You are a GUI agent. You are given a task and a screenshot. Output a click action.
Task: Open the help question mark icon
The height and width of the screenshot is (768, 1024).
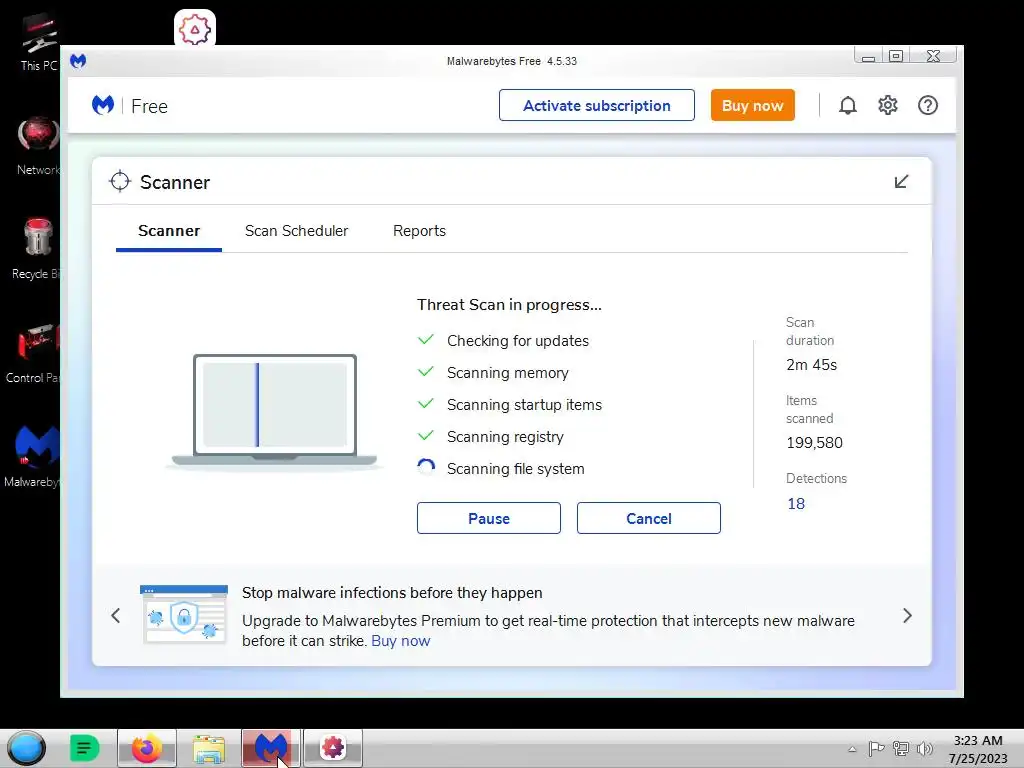(927, 105)
